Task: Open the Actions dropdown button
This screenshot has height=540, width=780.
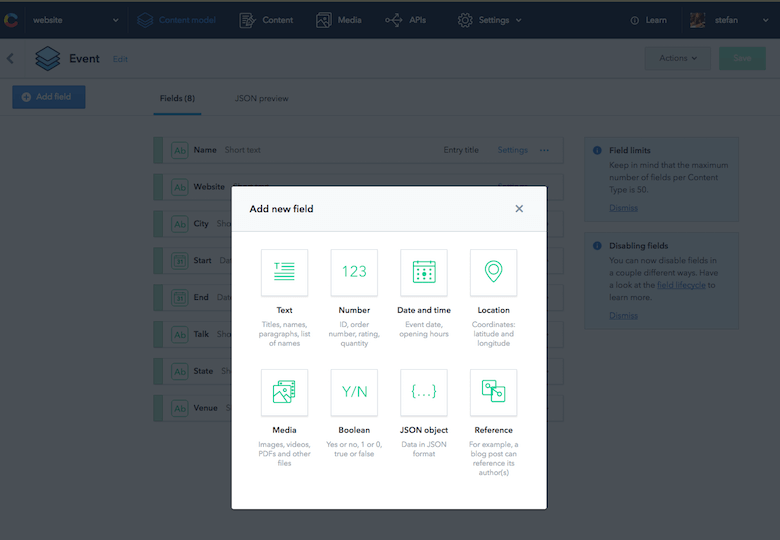Action: tap(677, 58)
